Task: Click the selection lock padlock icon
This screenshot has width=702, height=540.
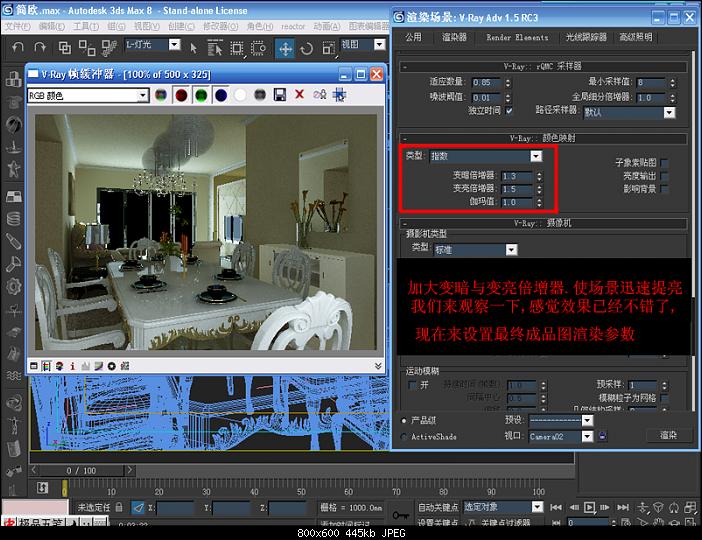Action: pos(119,507)
